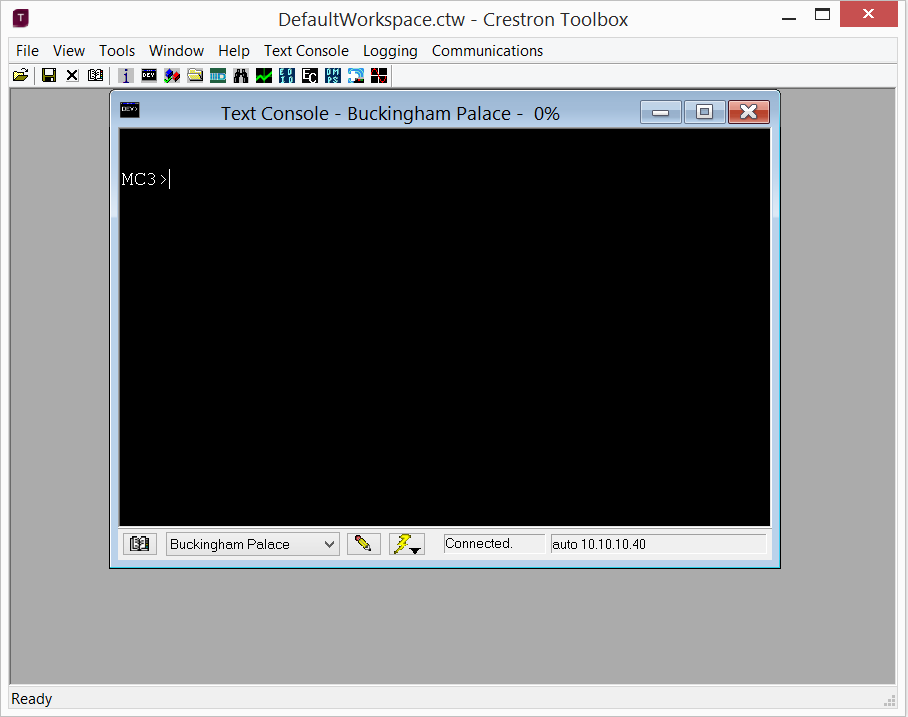Open the File Manager yellow folder icon

point(195,75)
